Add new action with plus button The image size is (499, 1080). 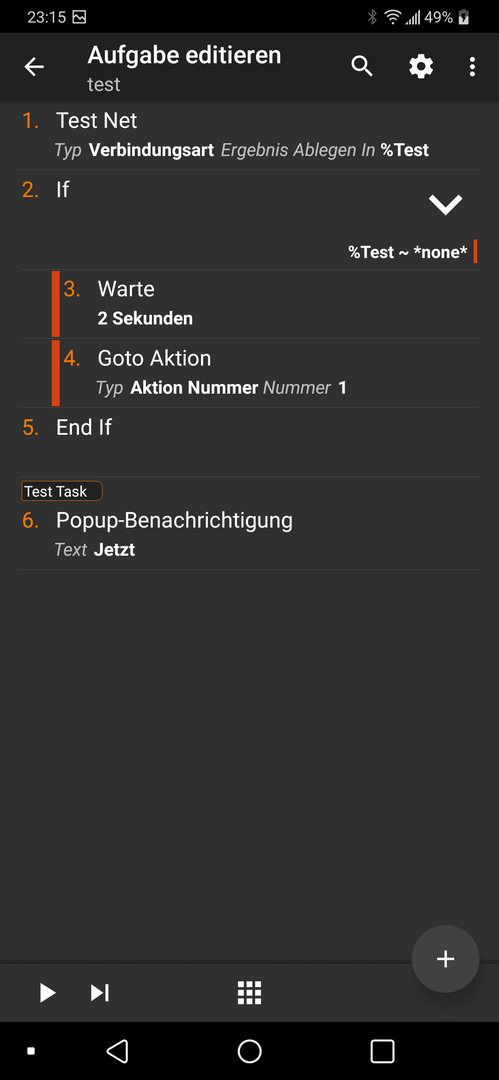click(x=445, y=959)
